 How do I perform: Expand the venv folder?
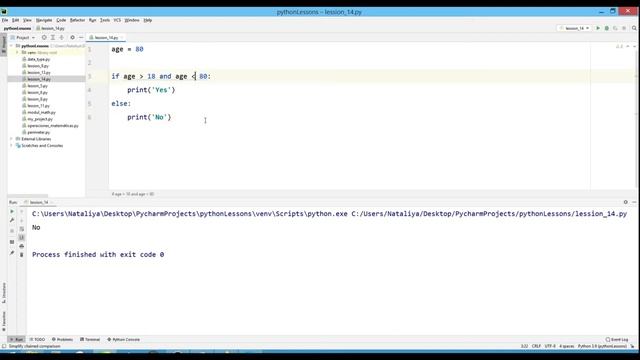(x=17, y=53)
